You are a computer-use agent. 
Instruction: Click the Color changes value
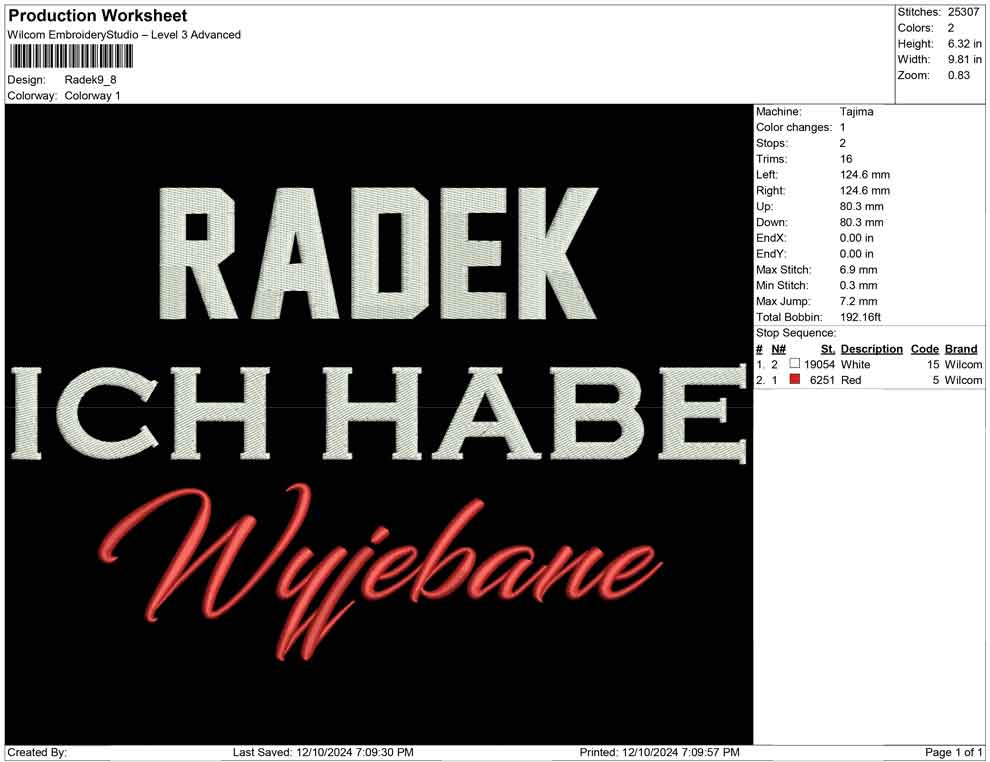pos(840,127)
